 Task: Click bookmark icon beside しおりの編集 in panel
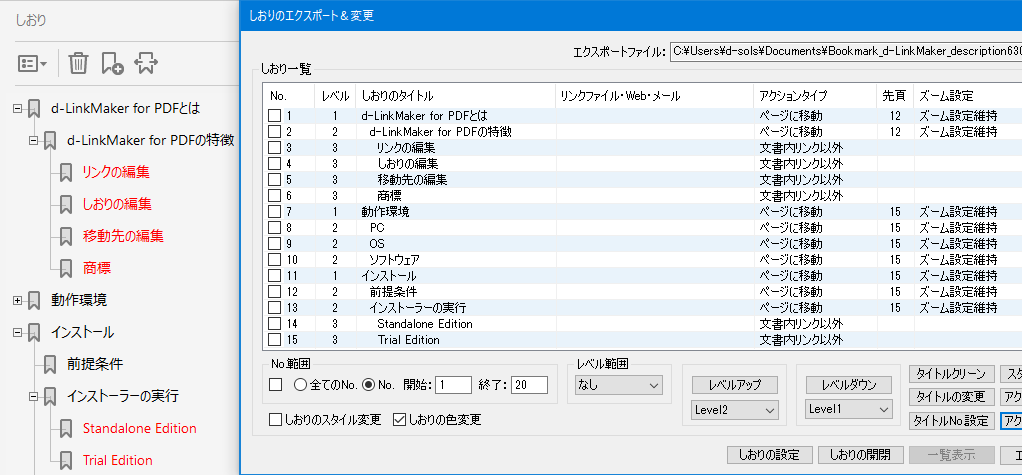(66, 205)
